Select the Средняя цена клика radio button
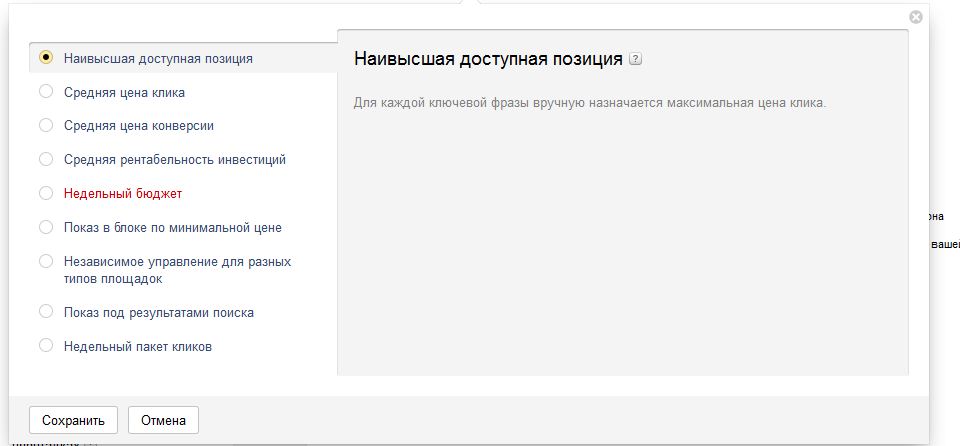This screenshot has width=960, height=446. [45, 92]
